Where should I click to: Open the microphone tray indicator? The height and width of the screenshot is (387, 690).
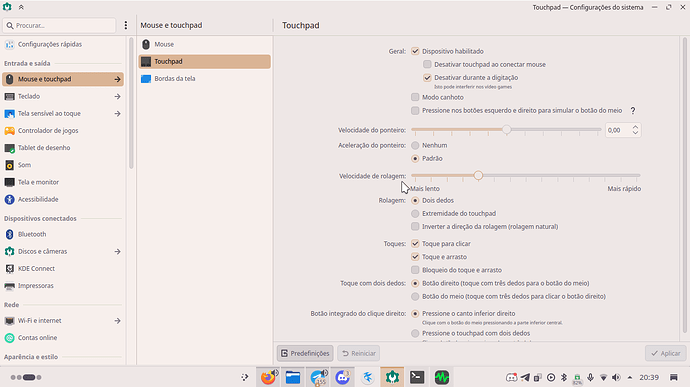[590, 377]
